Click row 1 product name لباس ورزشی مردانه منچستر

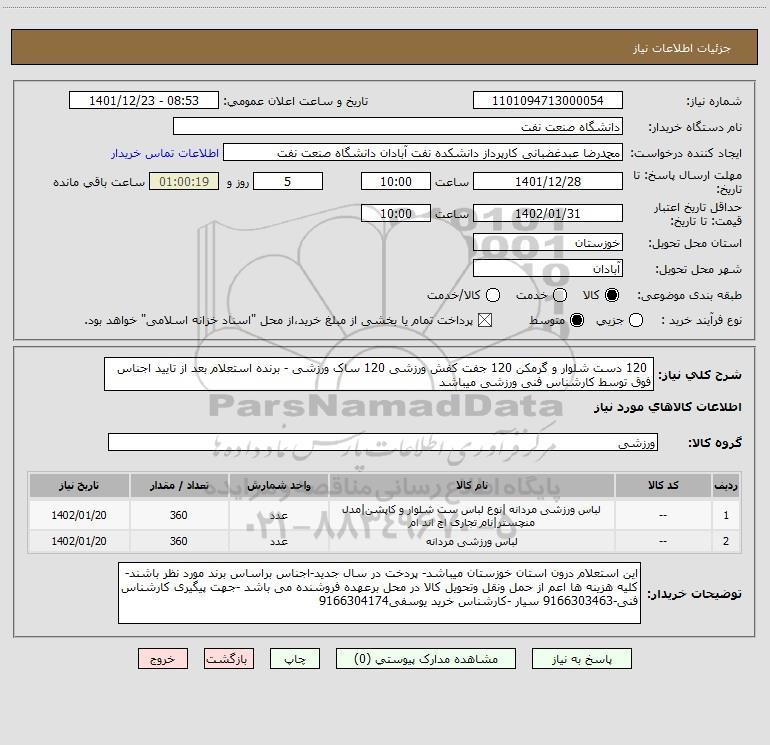(x=471, y=515)
